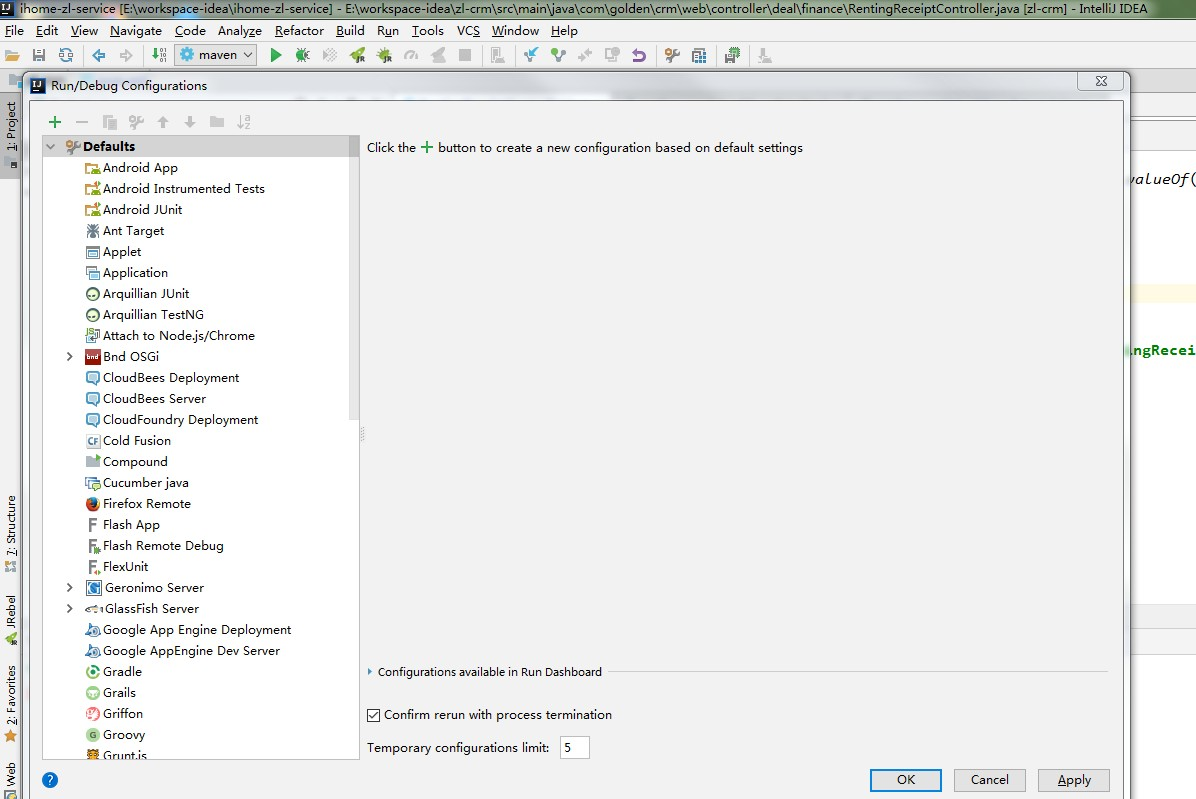
Task: Click the Build project binary-arrow icon
Action: point(159,55)
